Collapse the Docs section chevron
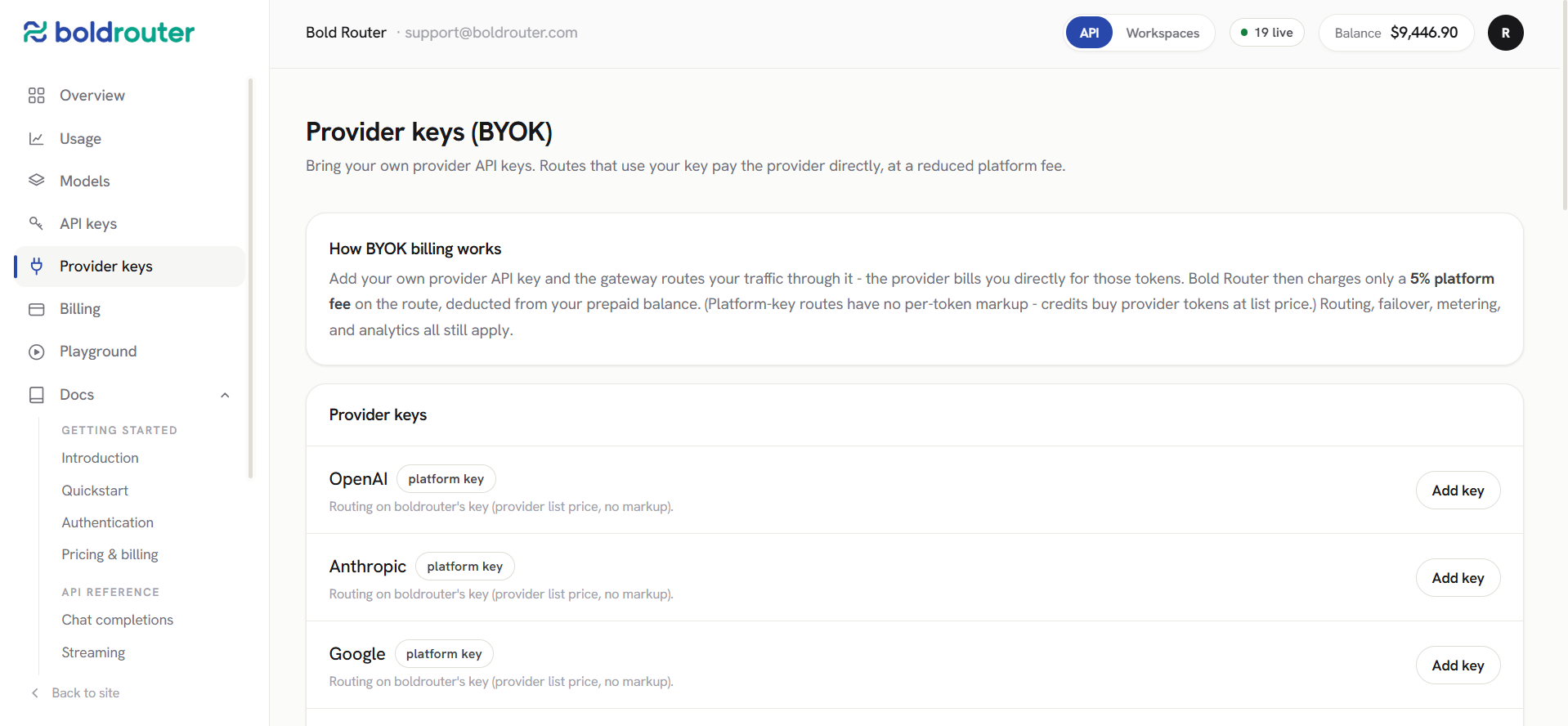The width and height of the screenshot is (1568, 726). (225, 395)
